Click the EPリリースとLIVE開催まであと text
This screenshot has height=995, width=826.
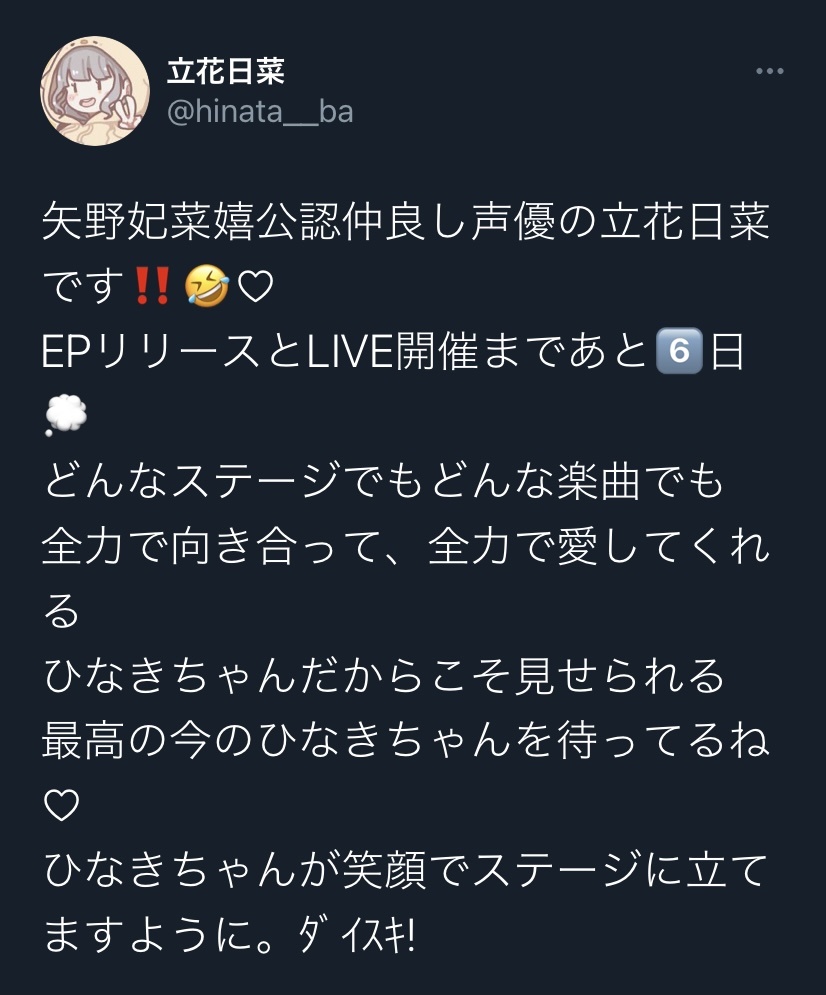(345, 351)
